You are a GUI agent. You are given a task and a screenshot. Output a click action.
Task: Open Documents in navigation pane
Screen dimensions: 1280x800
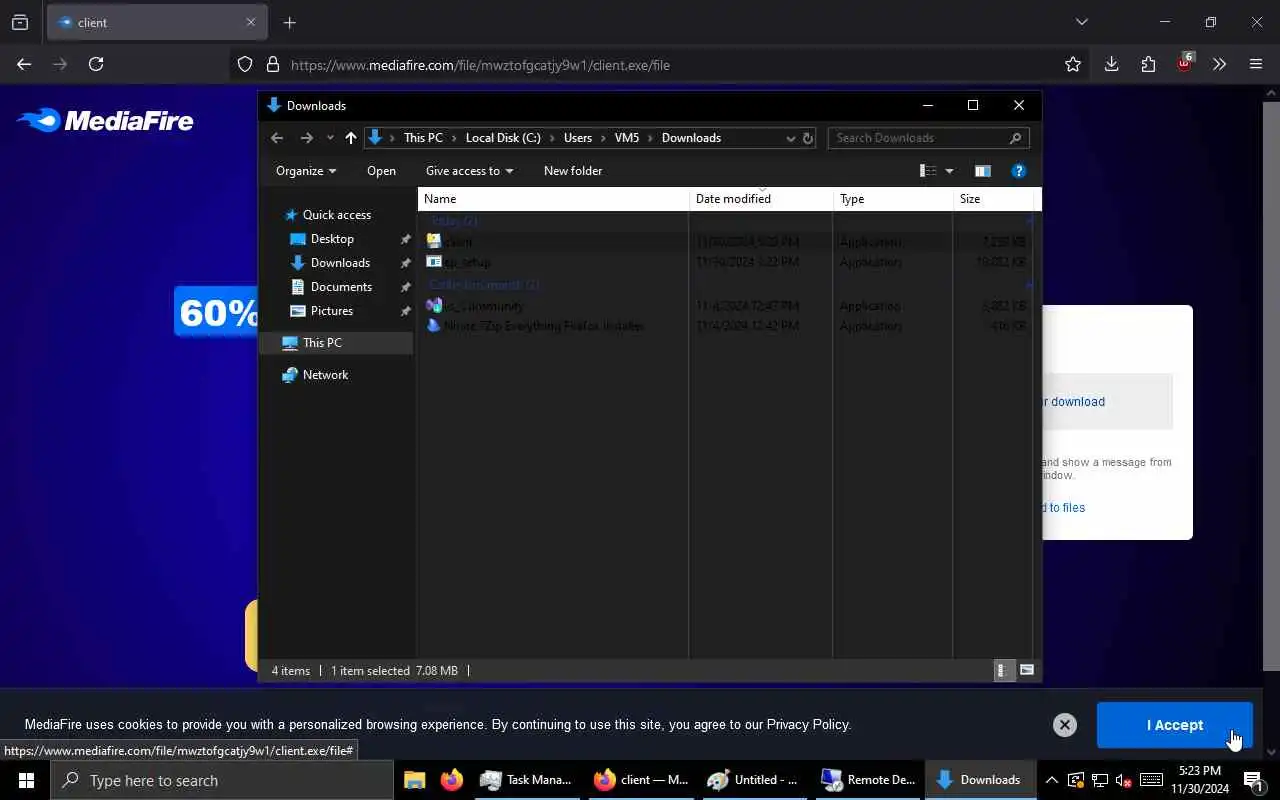coord(341,287)
